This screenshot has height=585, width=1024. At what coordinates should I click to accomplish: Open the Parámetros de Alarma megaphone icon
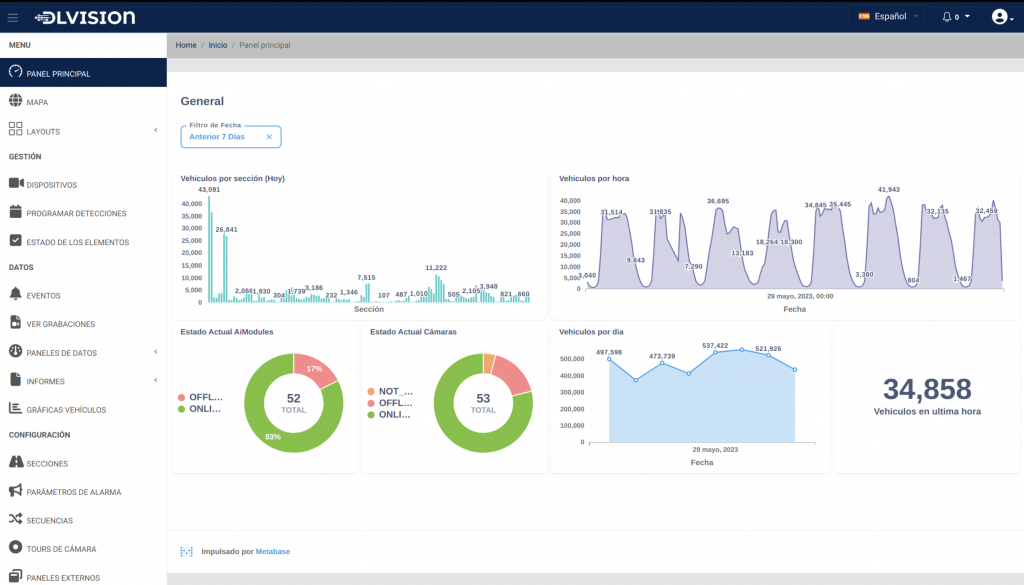click(15, 491)
